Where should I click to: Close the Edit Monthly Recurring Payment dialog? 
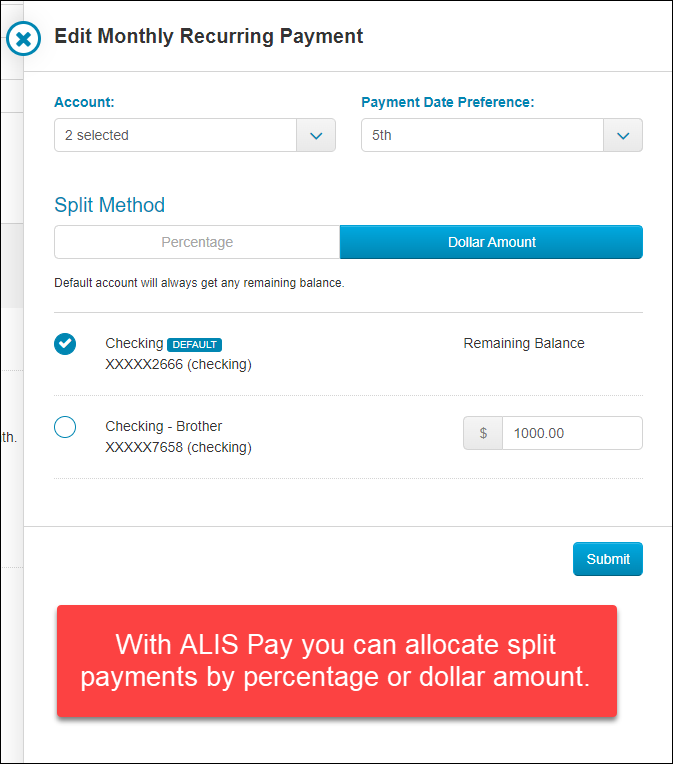click(23, 38)
